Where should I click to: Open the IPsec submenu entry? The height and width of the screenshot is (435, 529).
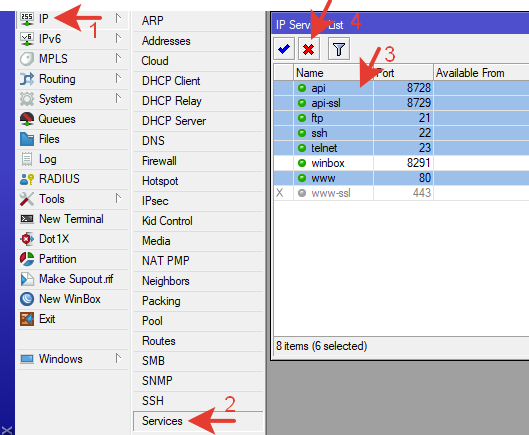click(198, 201)
